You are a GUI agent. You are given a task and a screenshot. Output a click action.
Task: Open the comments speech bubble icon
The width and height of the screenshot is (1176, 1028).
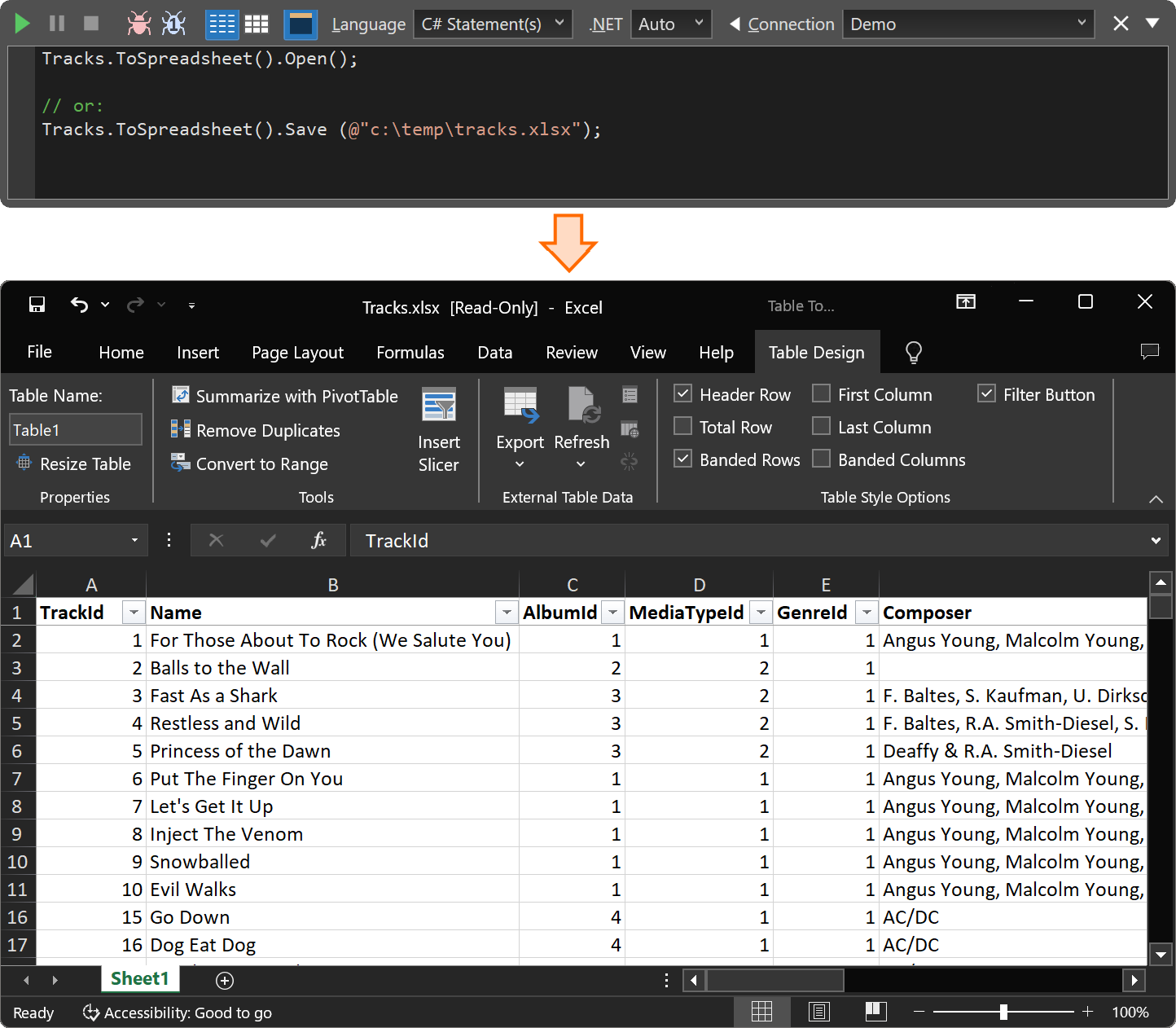[1150, 352]
